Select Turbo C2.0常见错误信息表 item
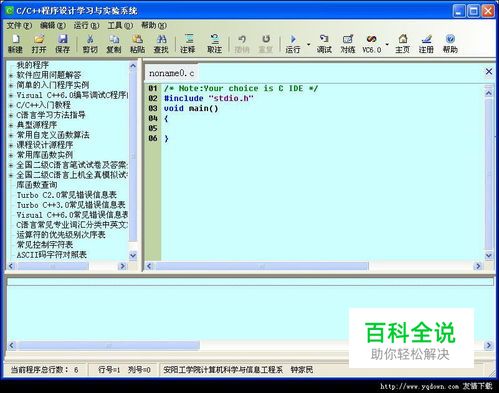 click(67, 195)
